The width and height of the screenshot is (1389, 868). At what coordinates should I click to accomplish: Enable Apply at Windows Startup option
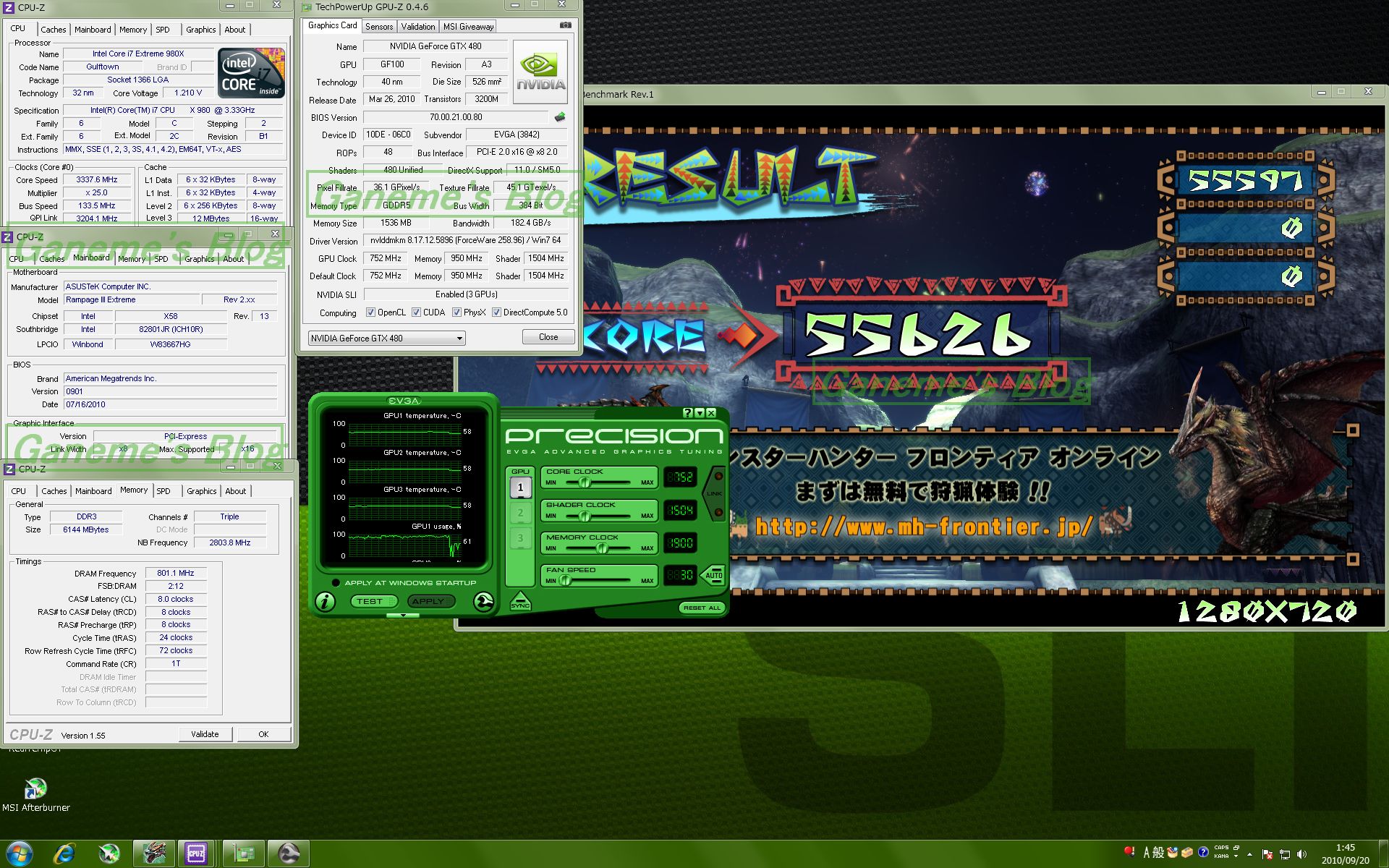[336, 583]
